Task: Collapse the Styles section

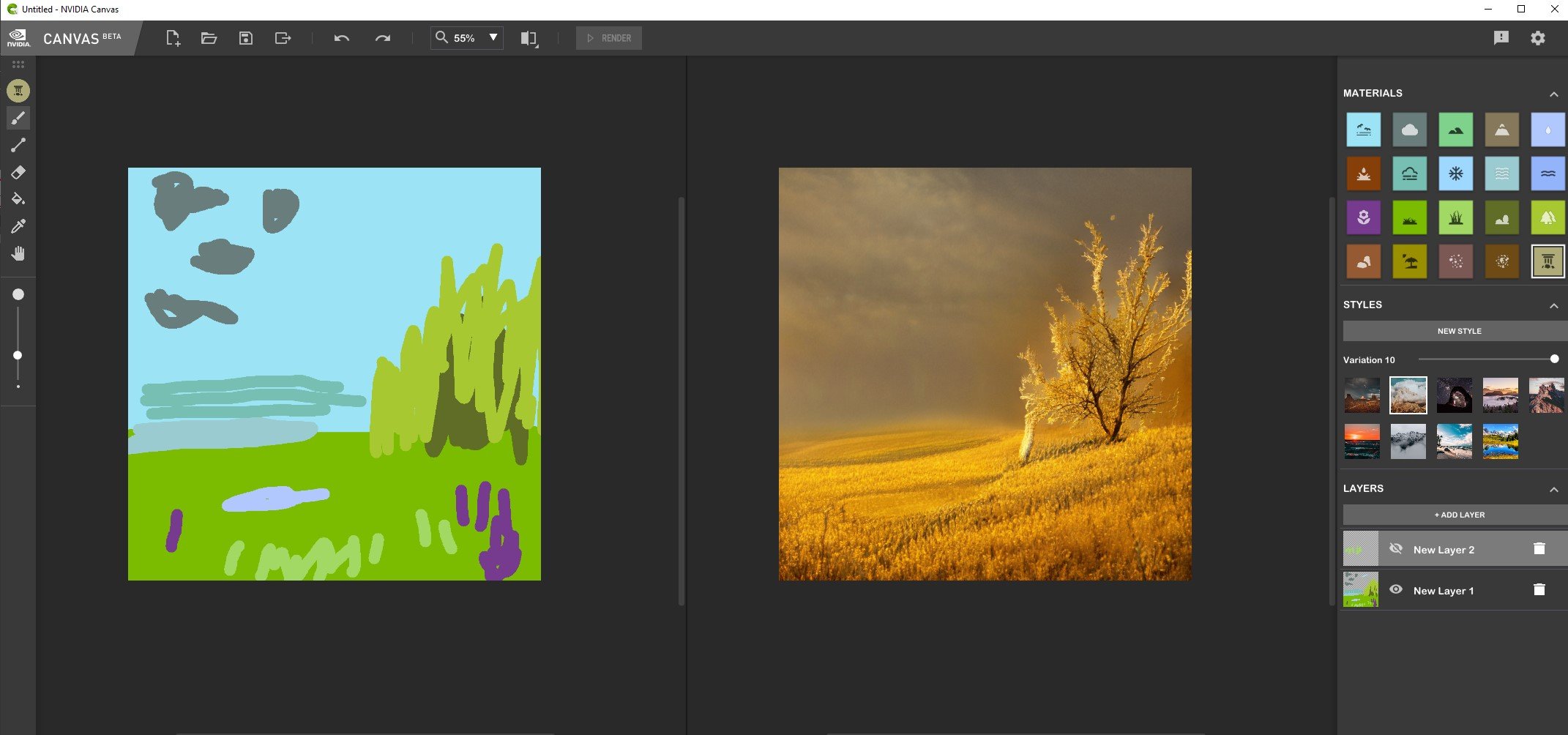Action: coord(1556,305)
